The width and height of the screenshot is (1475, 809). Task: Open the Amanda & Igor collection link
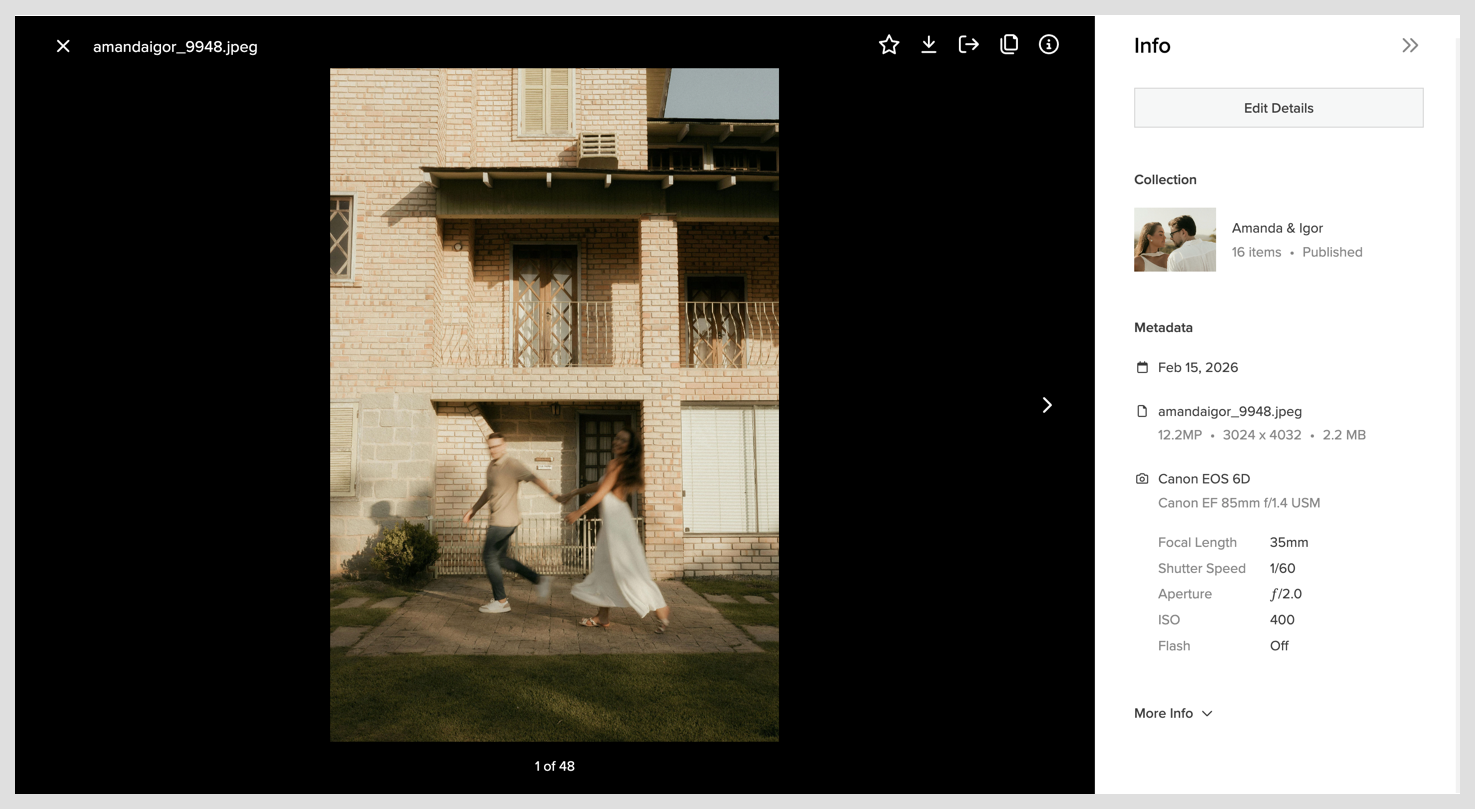pyautogui.click(x=1277, y=228)
